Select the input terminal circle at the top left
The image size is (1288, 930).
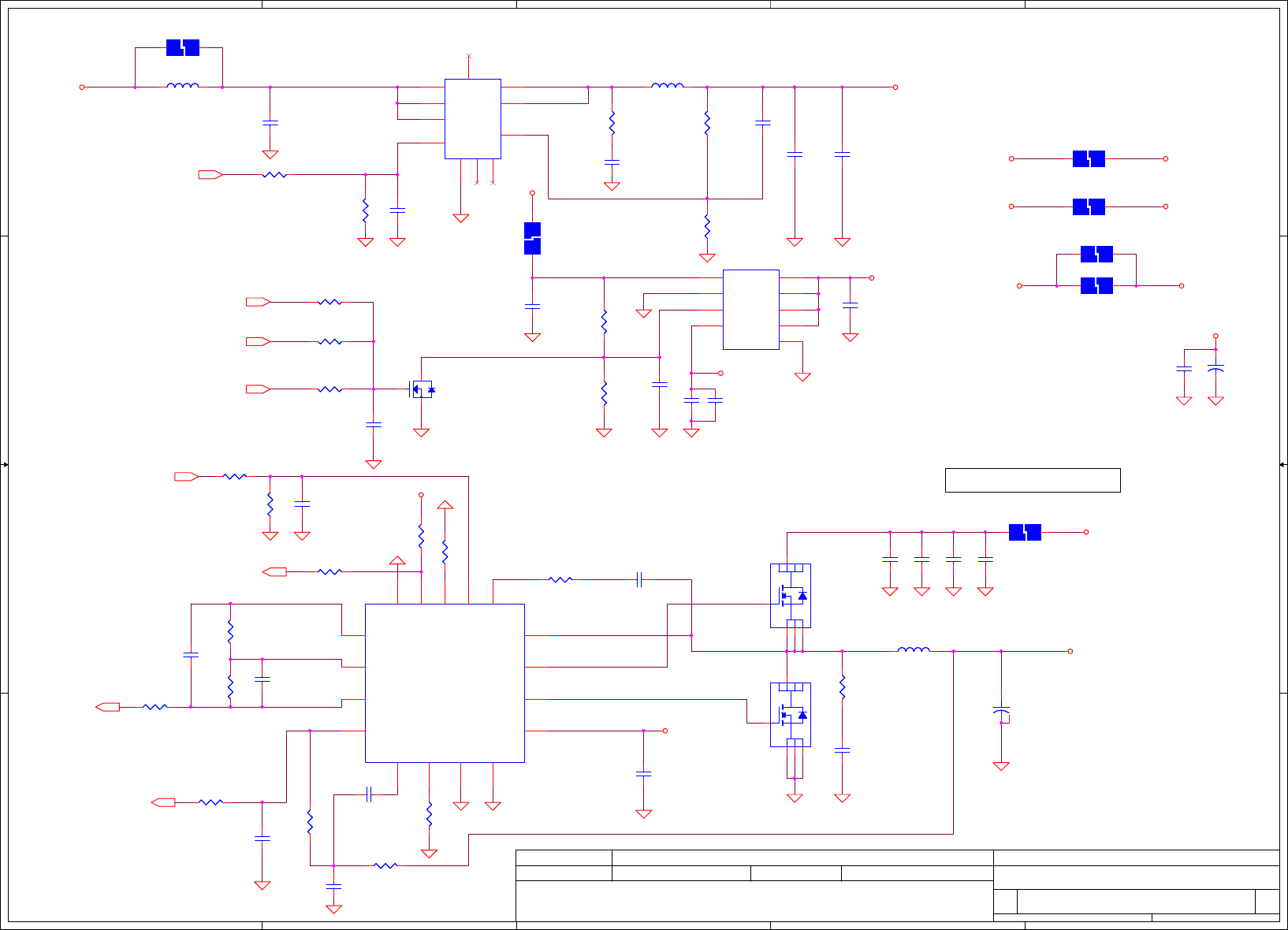tap(82, 87)
